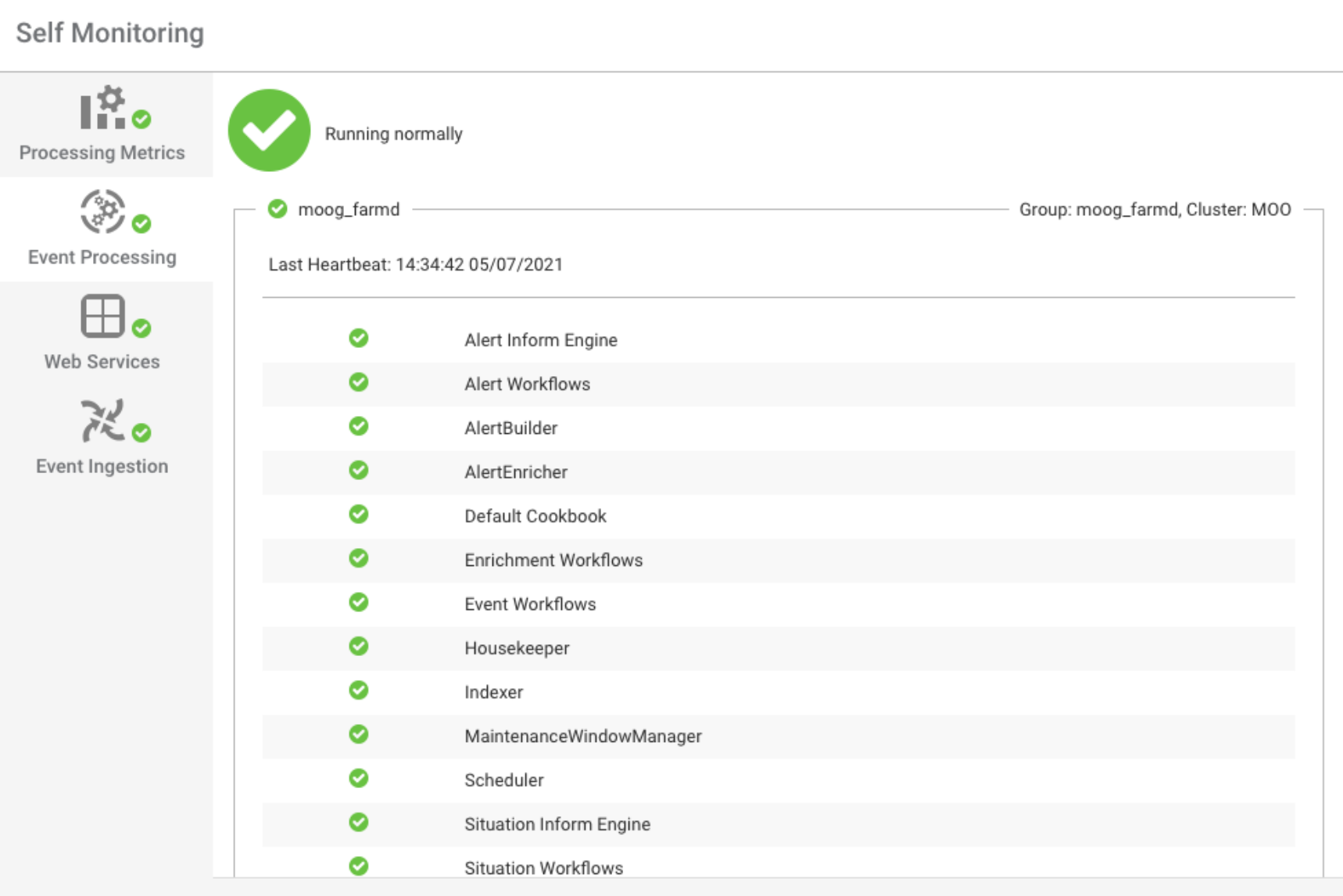Click the Group: moog_farmd, Cluster: MOO label

1155,210
